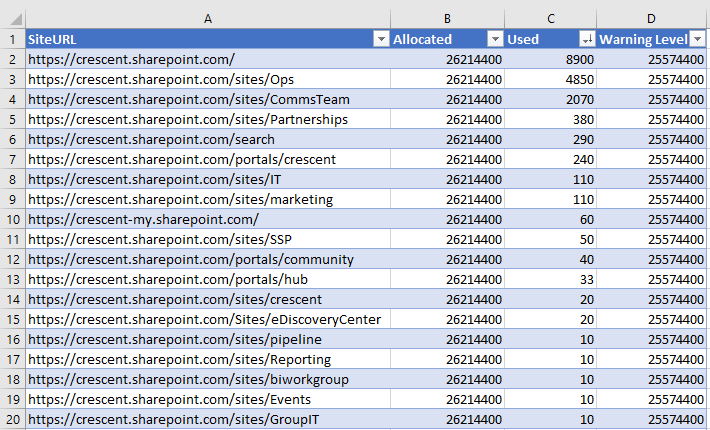Select column D header
The height and width of the screenshot is (430, 710).
pyautogui.click(x=651, y=19)
